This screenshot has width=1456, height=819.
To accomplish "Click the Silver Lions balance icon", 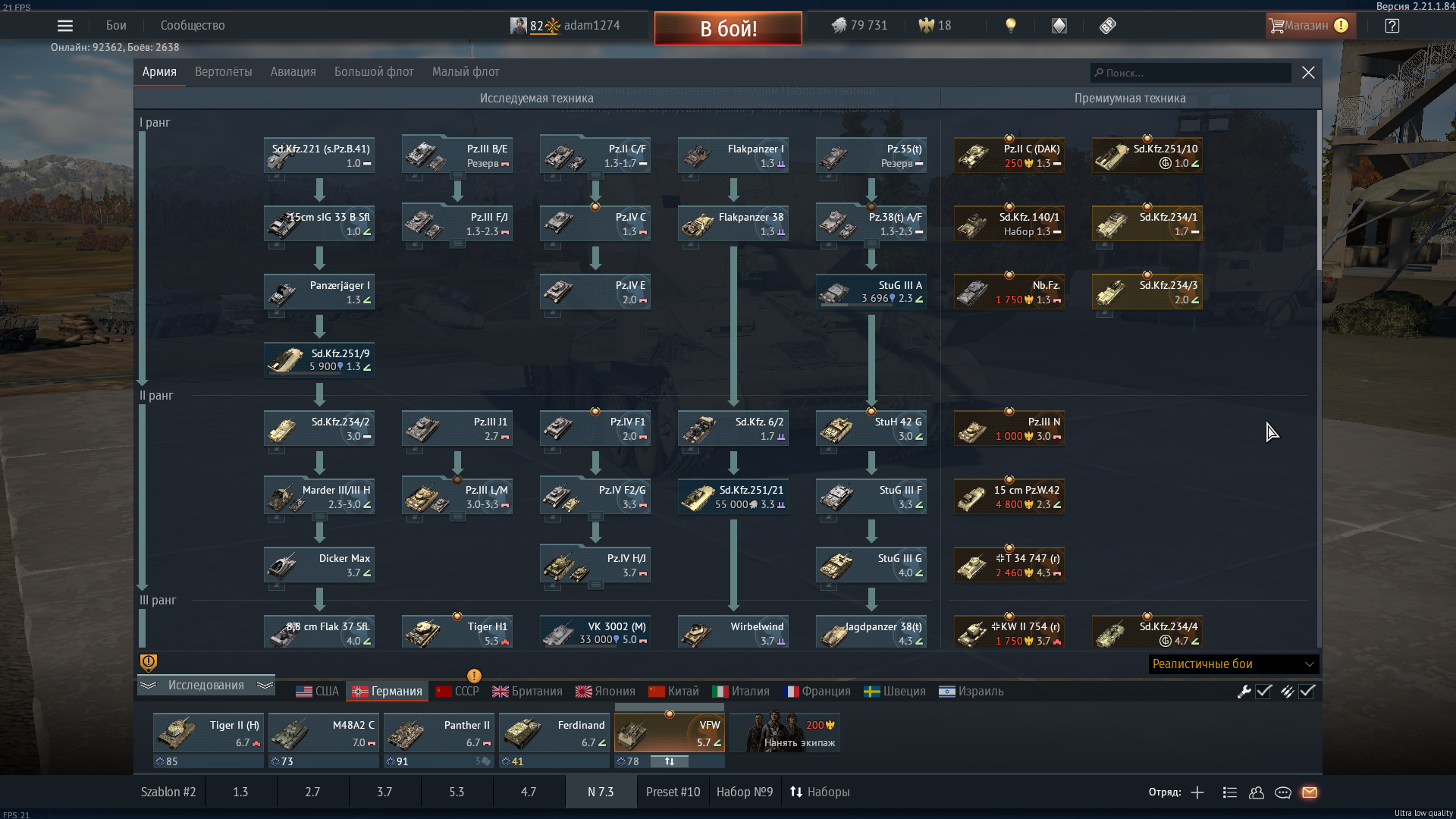I will [839, 26].
